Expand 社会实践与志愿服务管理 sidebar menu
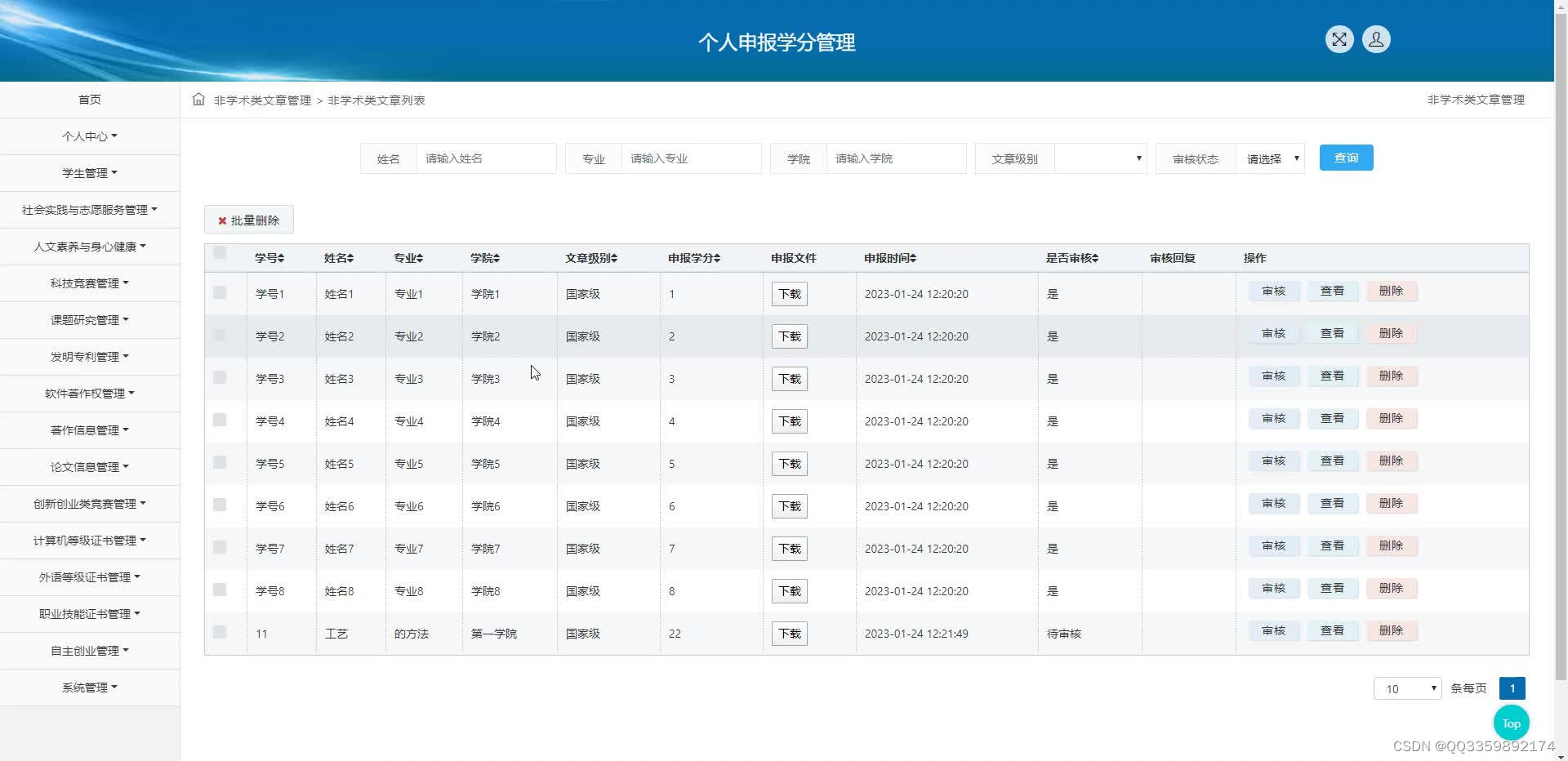This screenshot has width=1568, height=761. (90, 210)
